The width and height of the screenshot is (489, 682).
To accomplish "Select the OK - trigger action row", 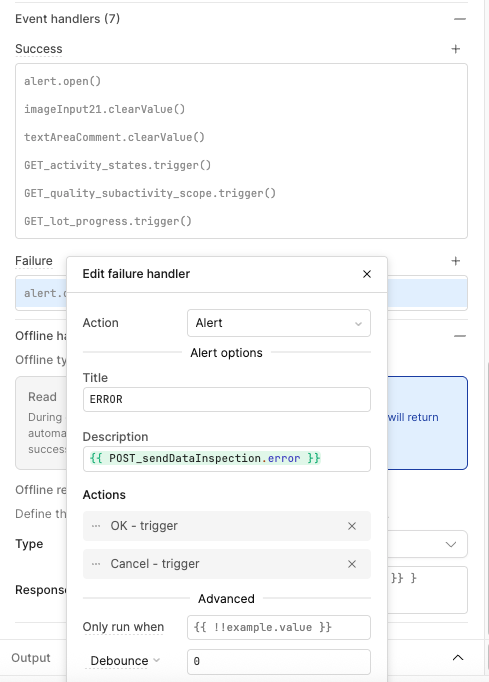I will pyautogui.click(x=227, y=526).
